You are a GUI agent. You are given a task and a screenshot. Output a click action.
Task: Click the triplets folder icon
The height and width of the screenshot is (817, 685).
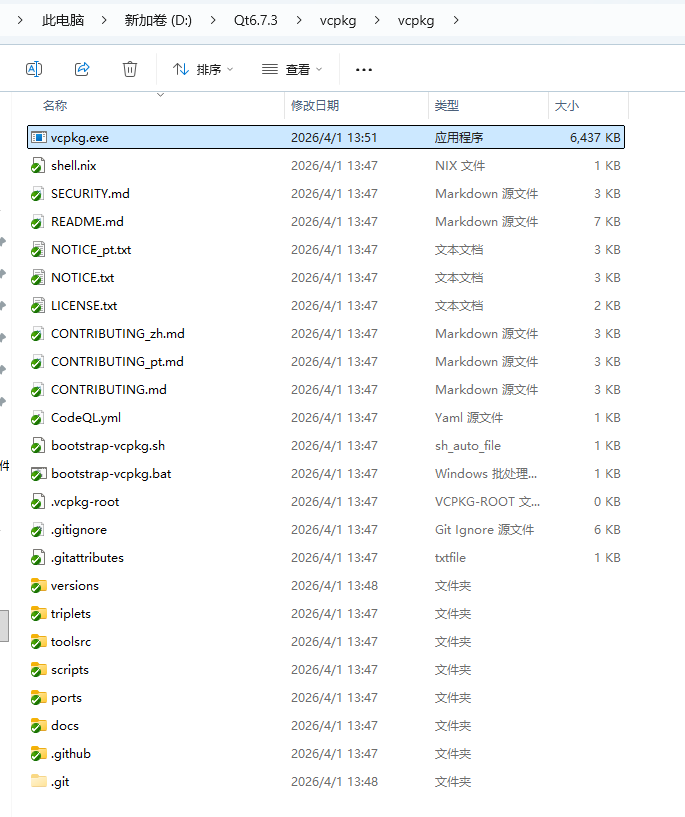coord(38,614)
